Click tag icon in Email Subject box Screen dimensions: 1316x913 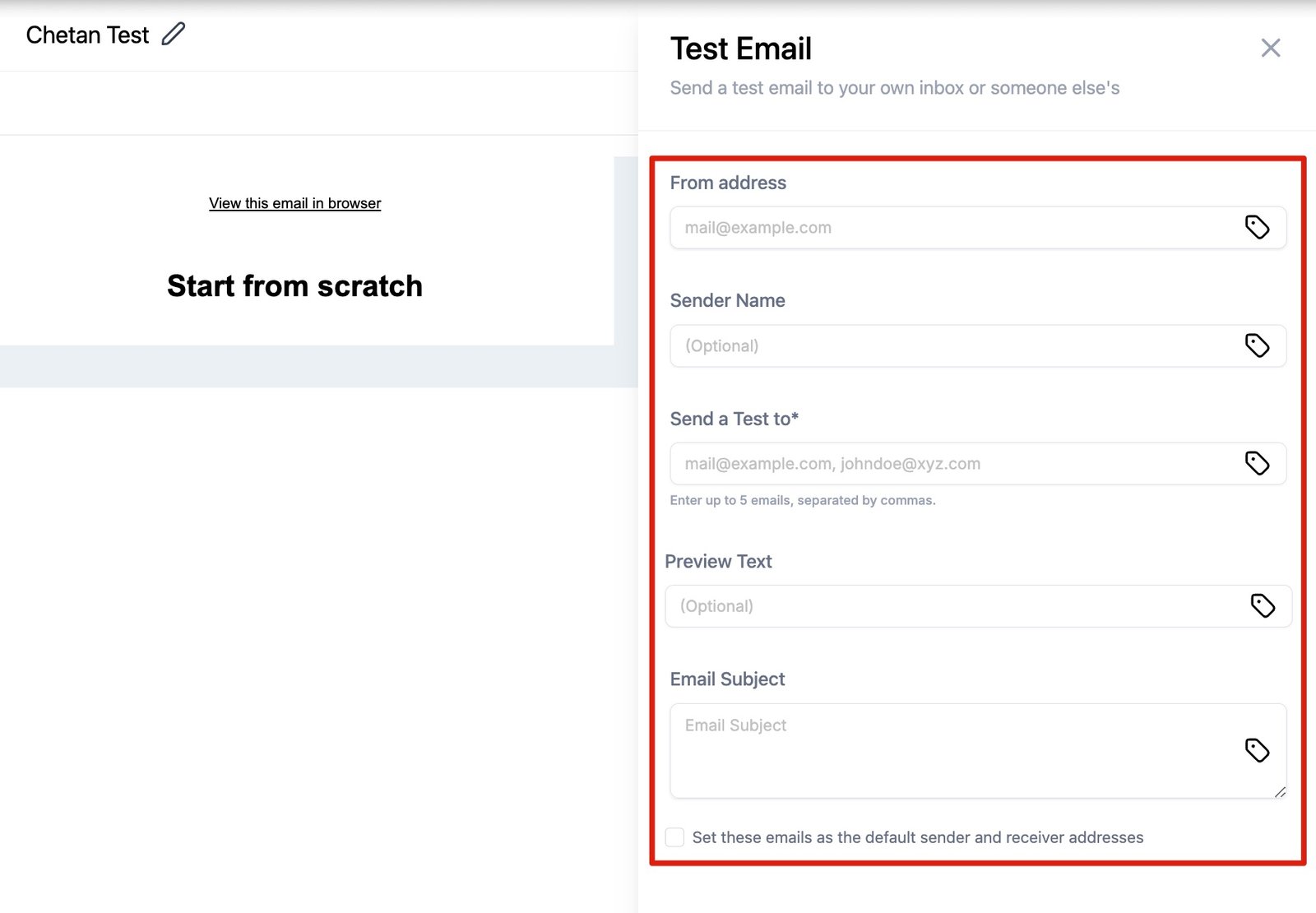coord(1257,750)
